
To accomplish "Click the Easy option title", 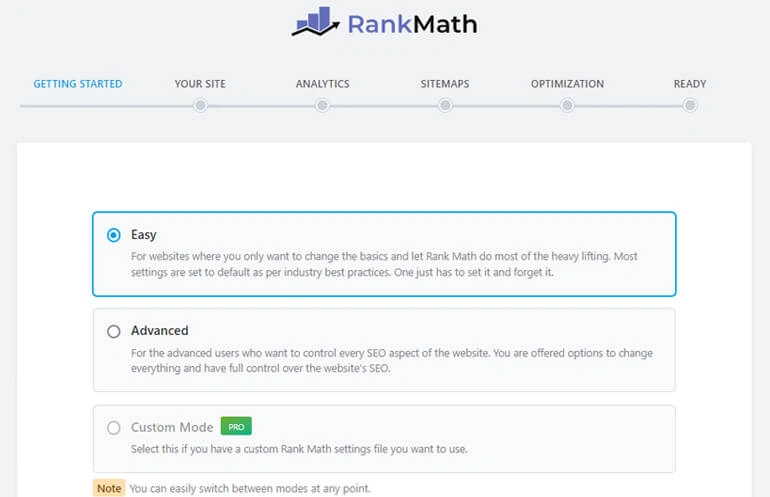I will coord(143,235).
